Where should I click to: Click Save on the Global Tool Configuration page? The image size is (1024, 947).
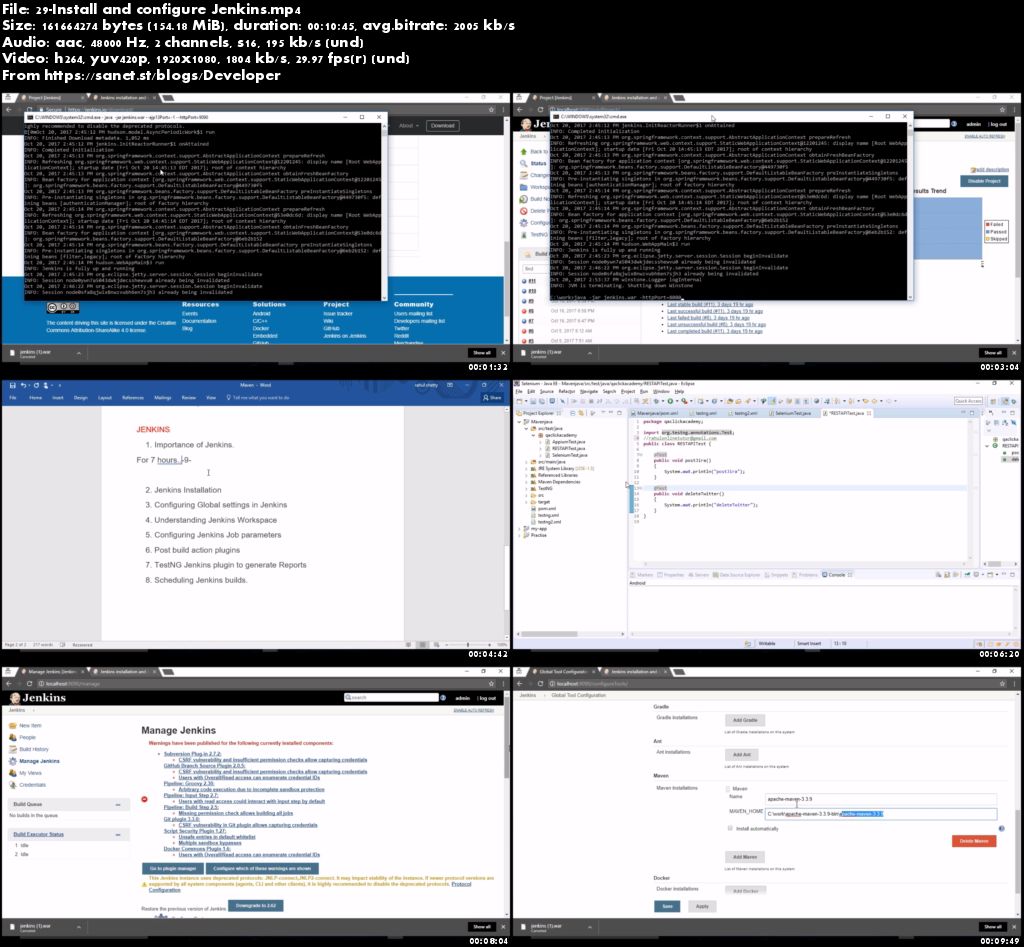tap(667, 907)
